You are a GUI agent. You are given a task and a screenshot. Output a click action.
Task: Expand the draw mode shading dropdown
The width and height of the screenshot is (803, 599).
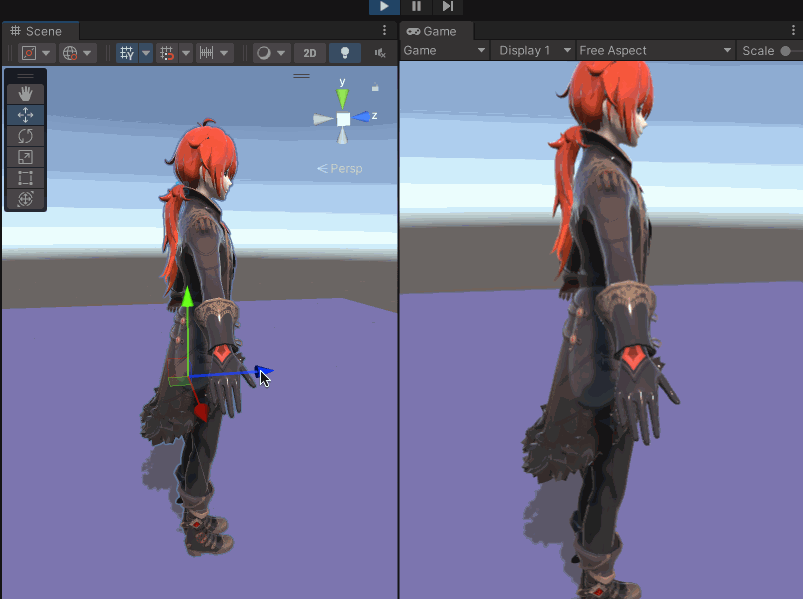(271, 53)
